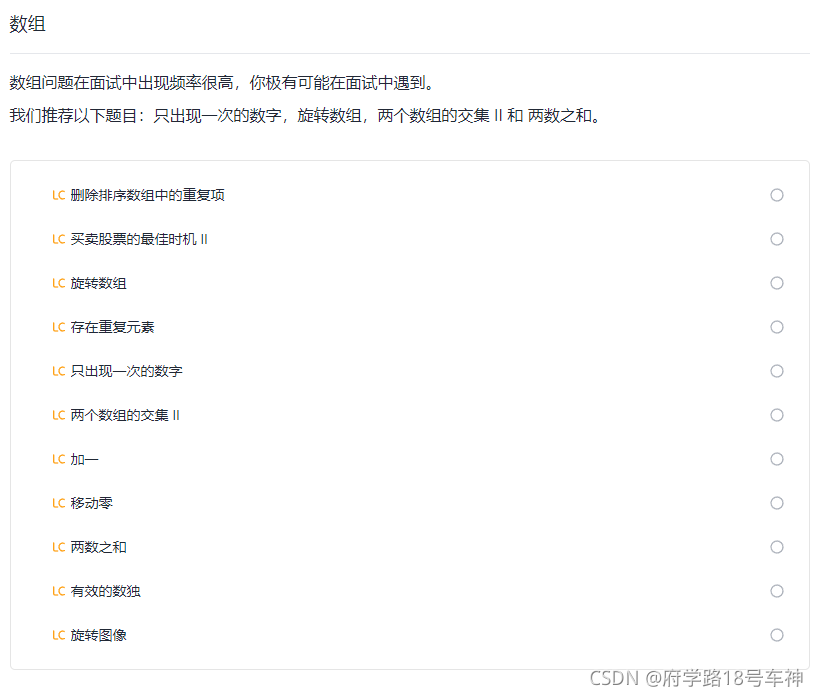Screen dimensions: 818x697
Task: Mark the 旋转数组 row's circle as done
Action: tap(777, 283)
